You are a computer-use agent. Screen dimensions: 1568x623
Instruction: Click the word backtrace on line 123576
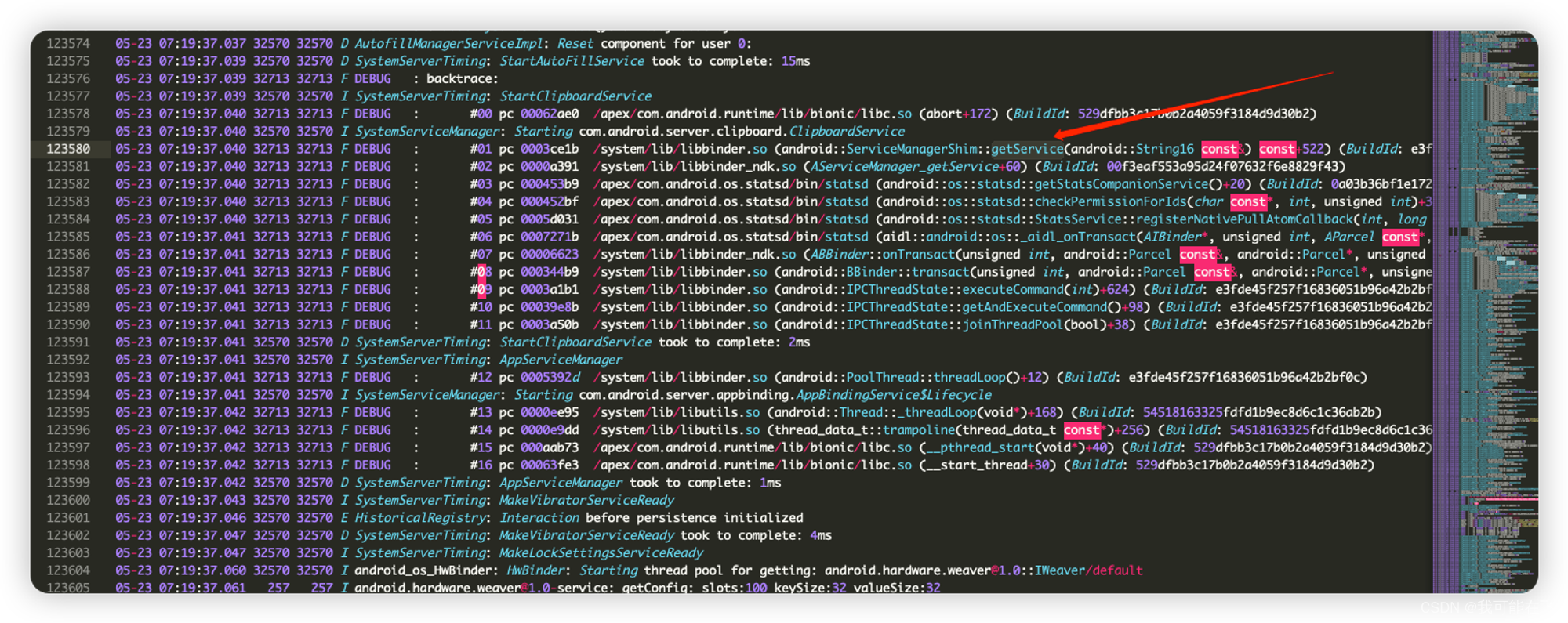pyautogui.click(x=459, y=79)
